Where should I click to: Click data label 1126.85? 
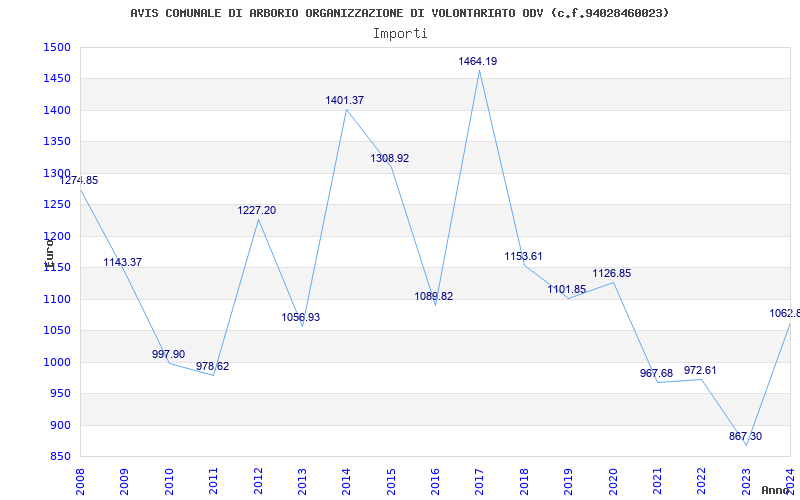(x=612, y=273)
